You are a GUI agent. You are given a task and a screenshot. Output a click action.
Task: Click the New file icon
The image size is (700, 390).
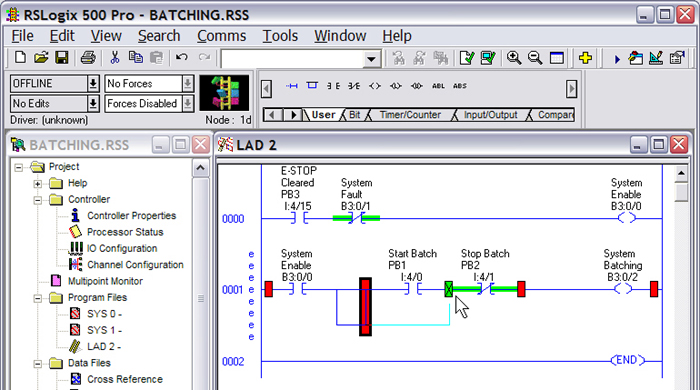20,58
